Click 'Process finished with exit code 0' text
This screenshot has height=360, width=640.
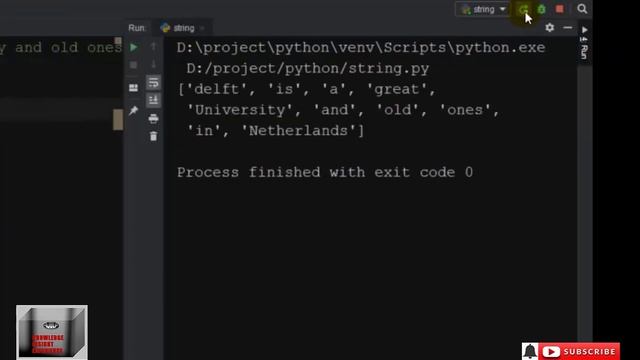coord(325,172)
